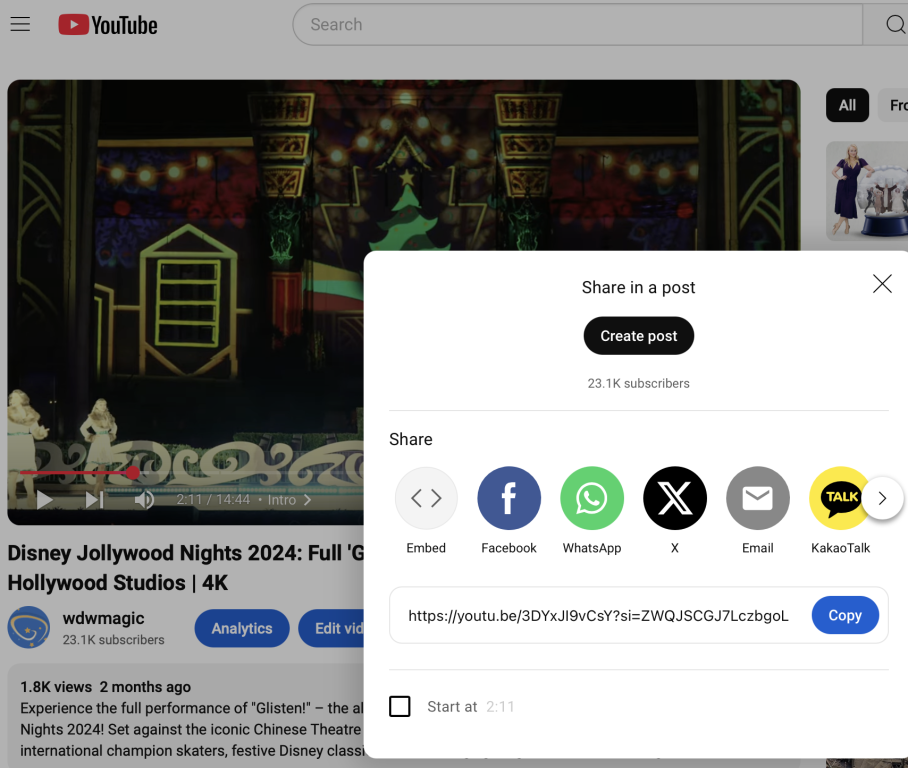This screenshot has height=768, width=908.
Task: Click the search magnifier icon
Action: tap(895, 25)
